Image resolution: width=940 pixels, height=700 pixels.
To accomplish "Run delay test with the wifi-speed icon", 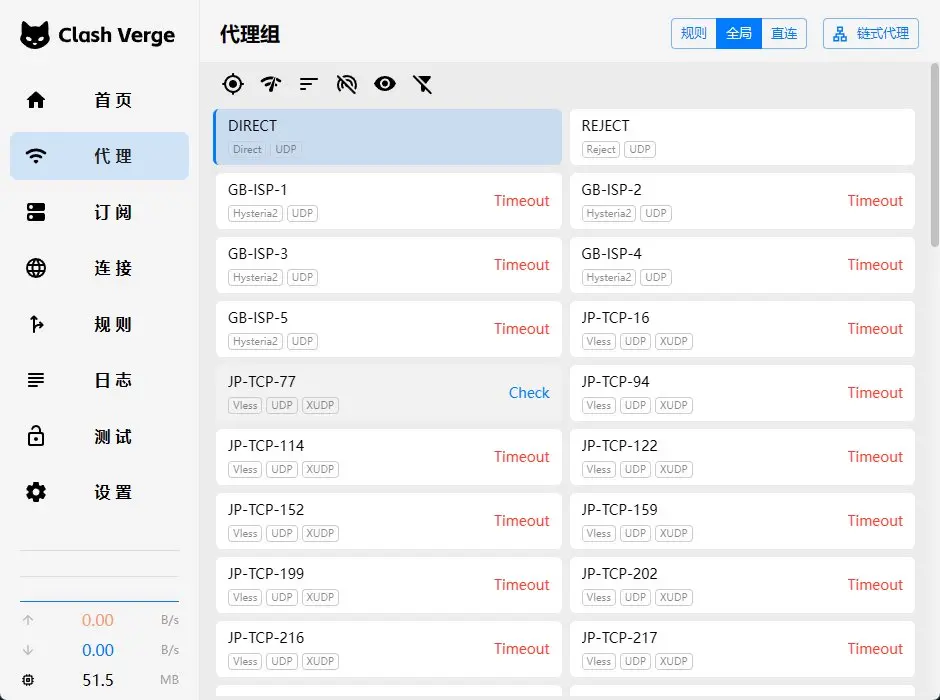I will coord(271,84).
